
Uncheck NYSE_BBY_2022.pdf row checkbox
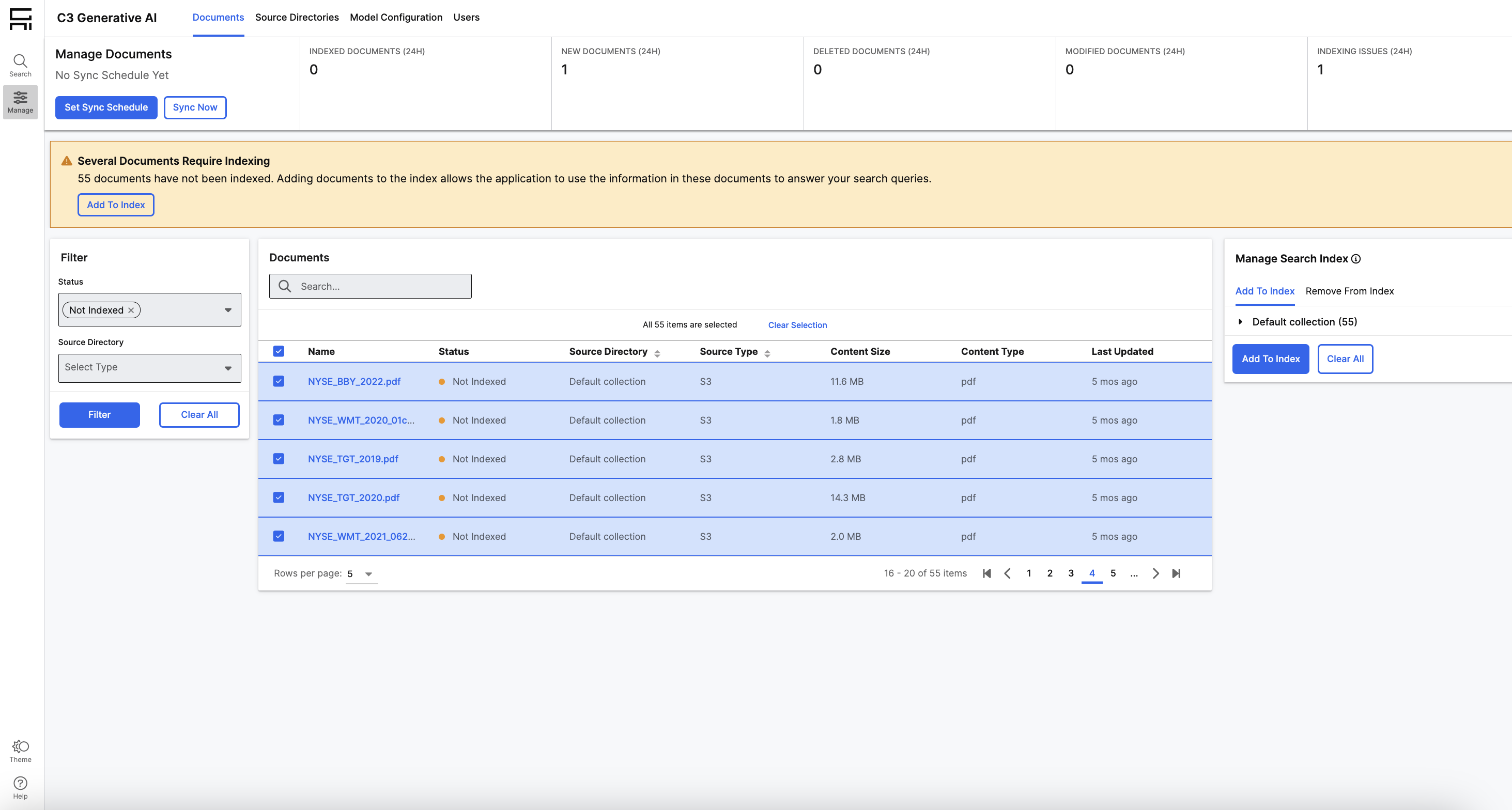[279, 382]
